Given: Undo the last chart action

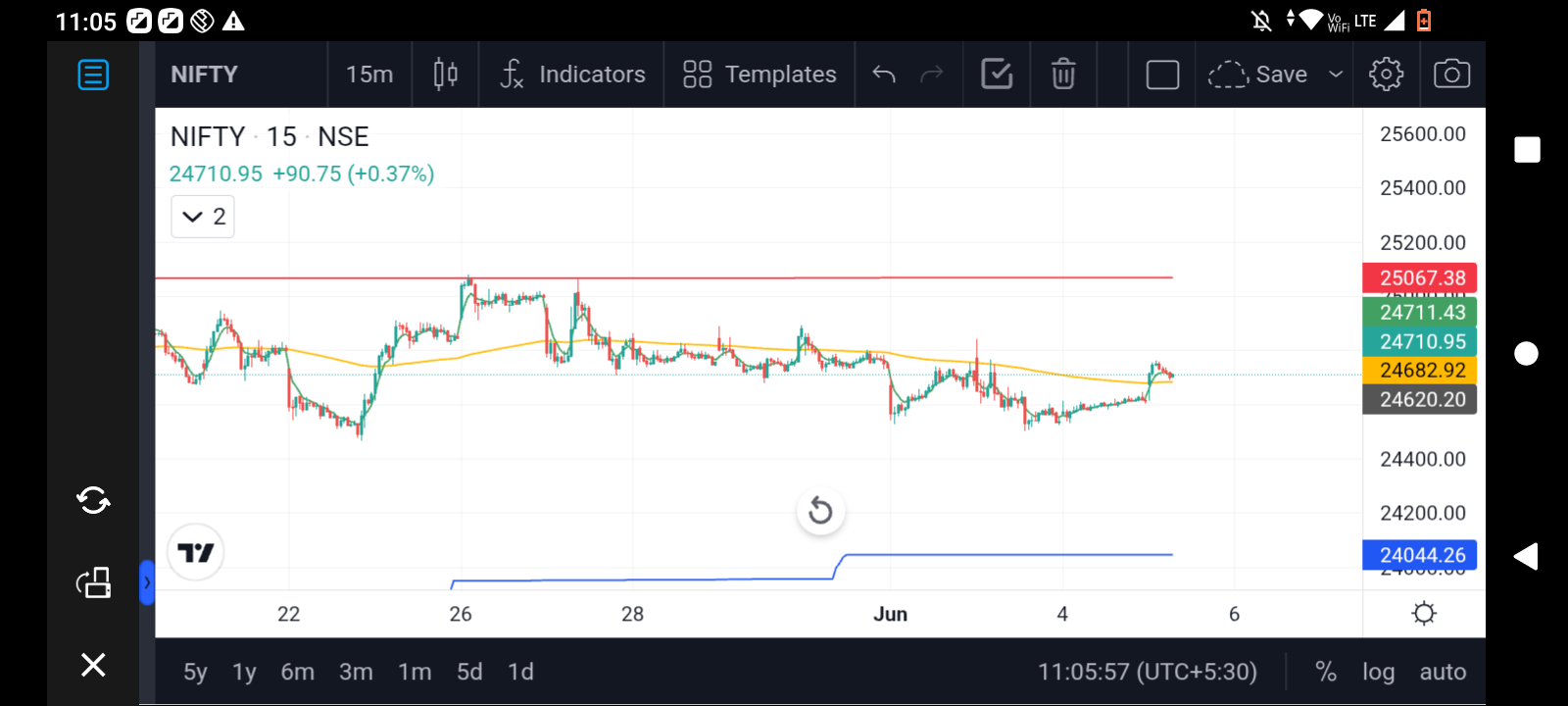Looking at the screenshot, I should [x=884, y=75].
